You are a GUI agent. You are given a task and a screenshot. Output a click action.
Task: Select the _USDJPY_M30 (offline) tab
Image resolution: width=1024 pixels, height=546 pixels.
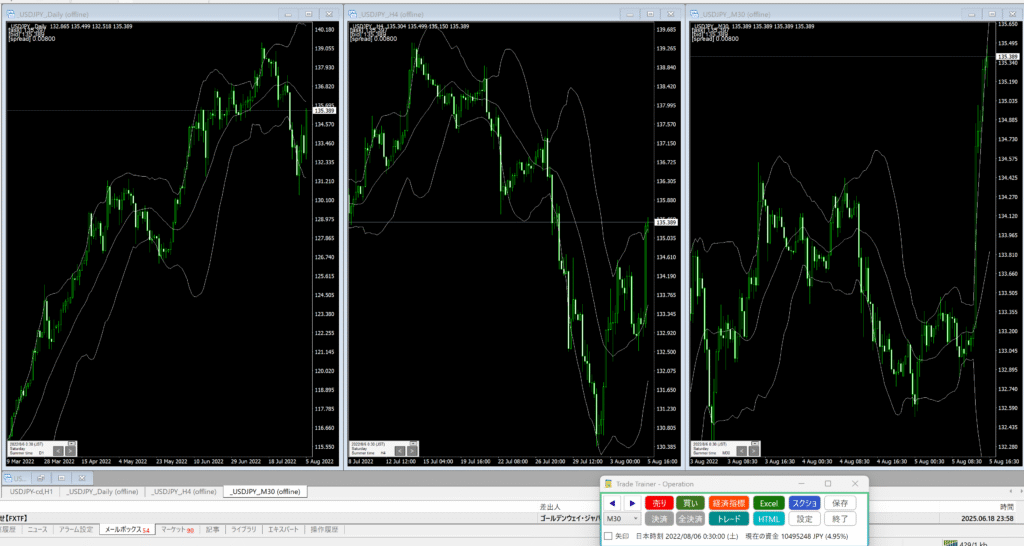(x=264, y=491)
